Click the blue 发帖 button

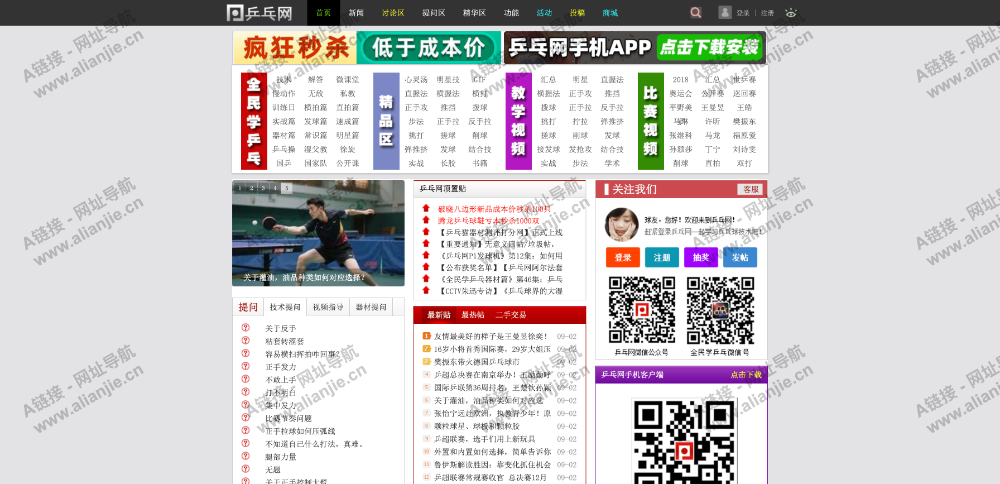click(740, 257)
